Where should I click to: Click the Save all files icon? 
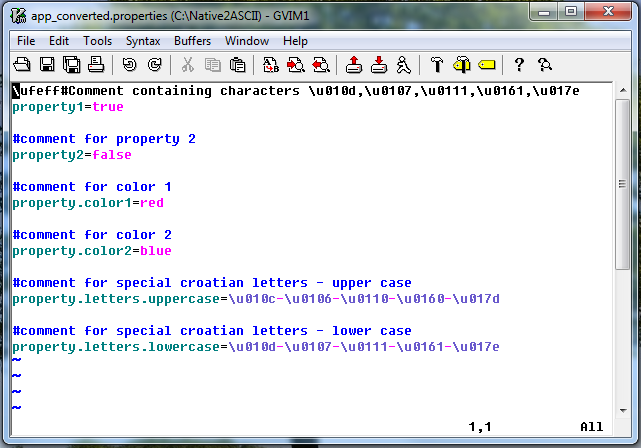(72, 65)
